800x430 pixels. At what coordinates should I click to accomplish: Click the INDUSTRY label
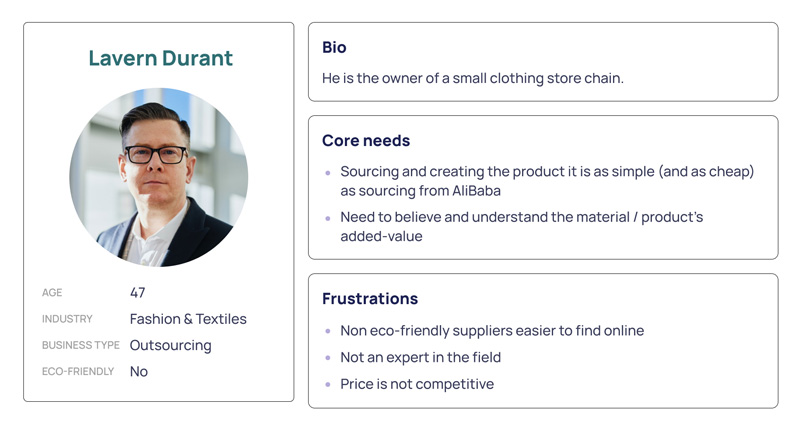[x=67, y=319]
